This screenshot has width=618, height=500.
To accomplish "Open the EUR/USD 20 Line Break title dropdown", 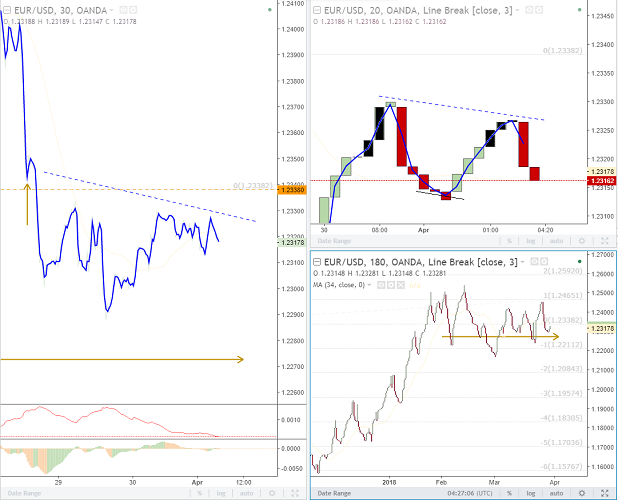I will (x=517, y=10).
